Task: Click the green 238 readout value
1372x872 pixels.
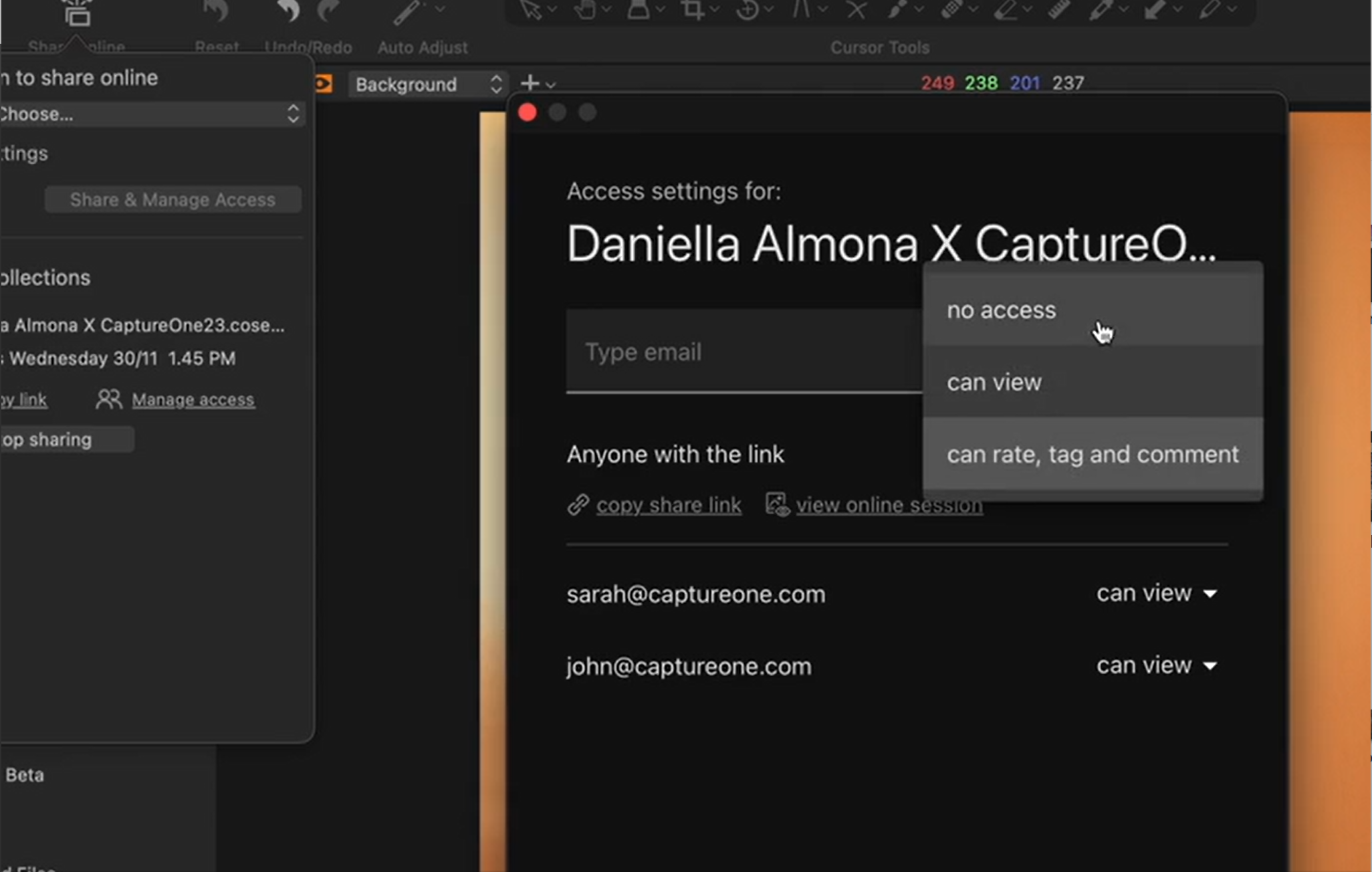Action: pos(981,83)
